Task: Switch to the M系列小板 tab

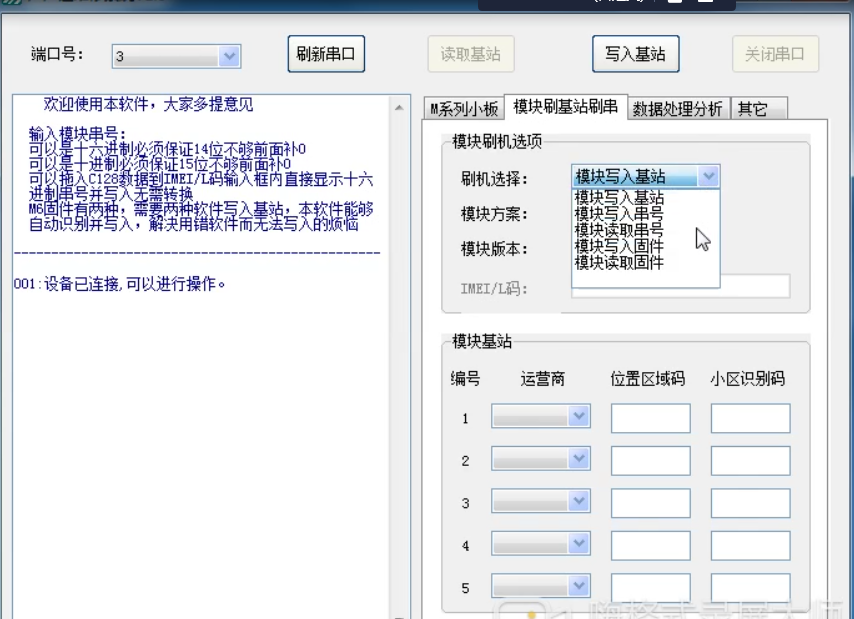Action: pos(464,109)
